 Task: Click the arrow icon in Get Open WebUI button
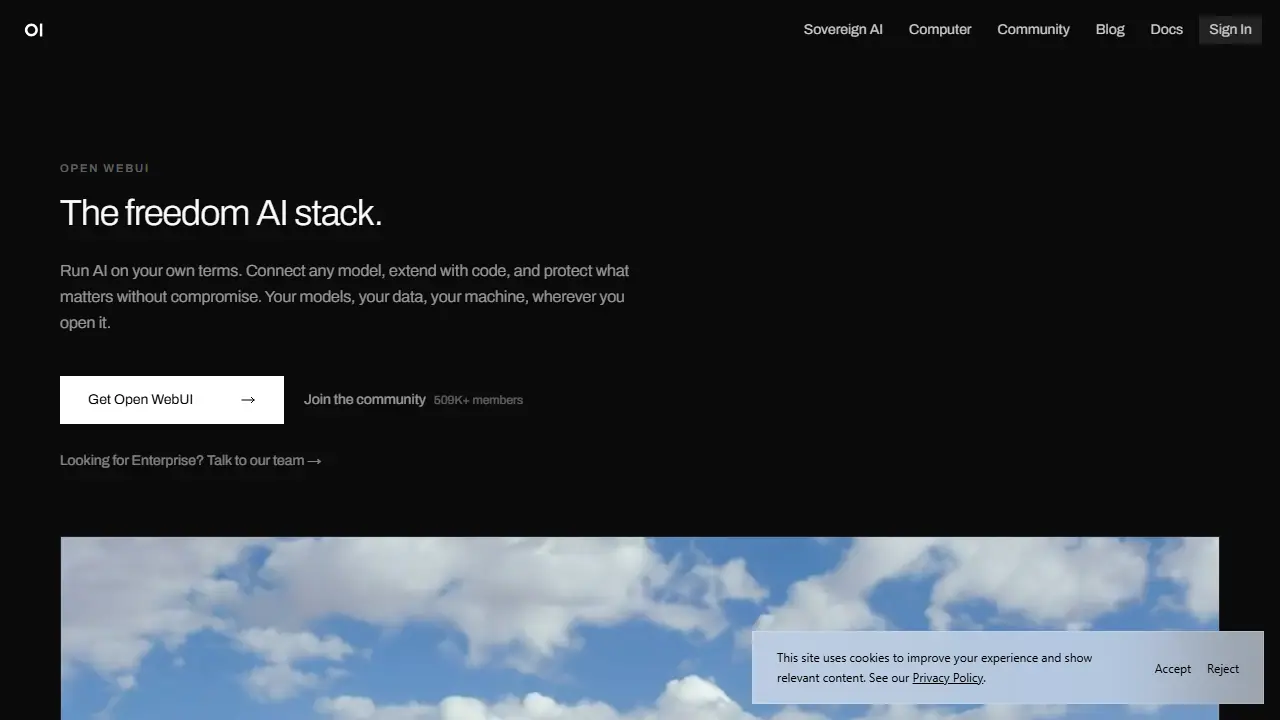click(248, 400)
